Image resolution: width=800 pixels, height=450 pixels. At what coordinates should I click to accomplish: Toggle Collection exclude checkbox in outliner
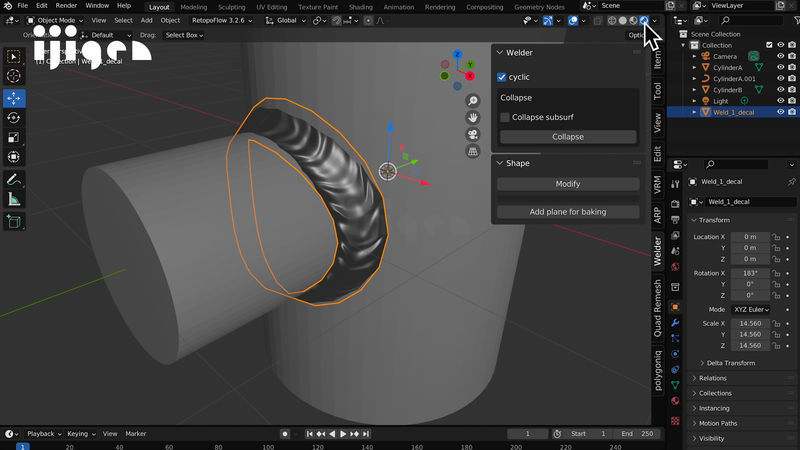(769, 45)
